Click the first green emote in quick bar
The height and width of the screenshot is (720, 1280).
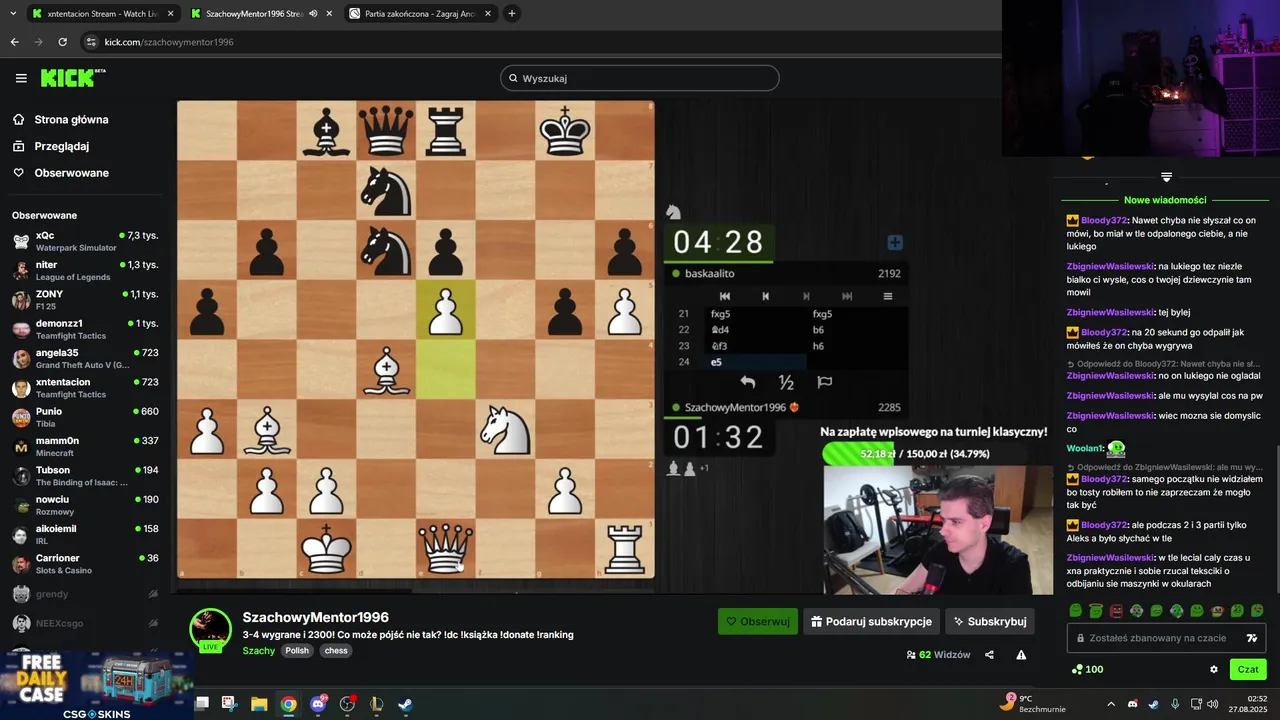[x=1076, y=610]
